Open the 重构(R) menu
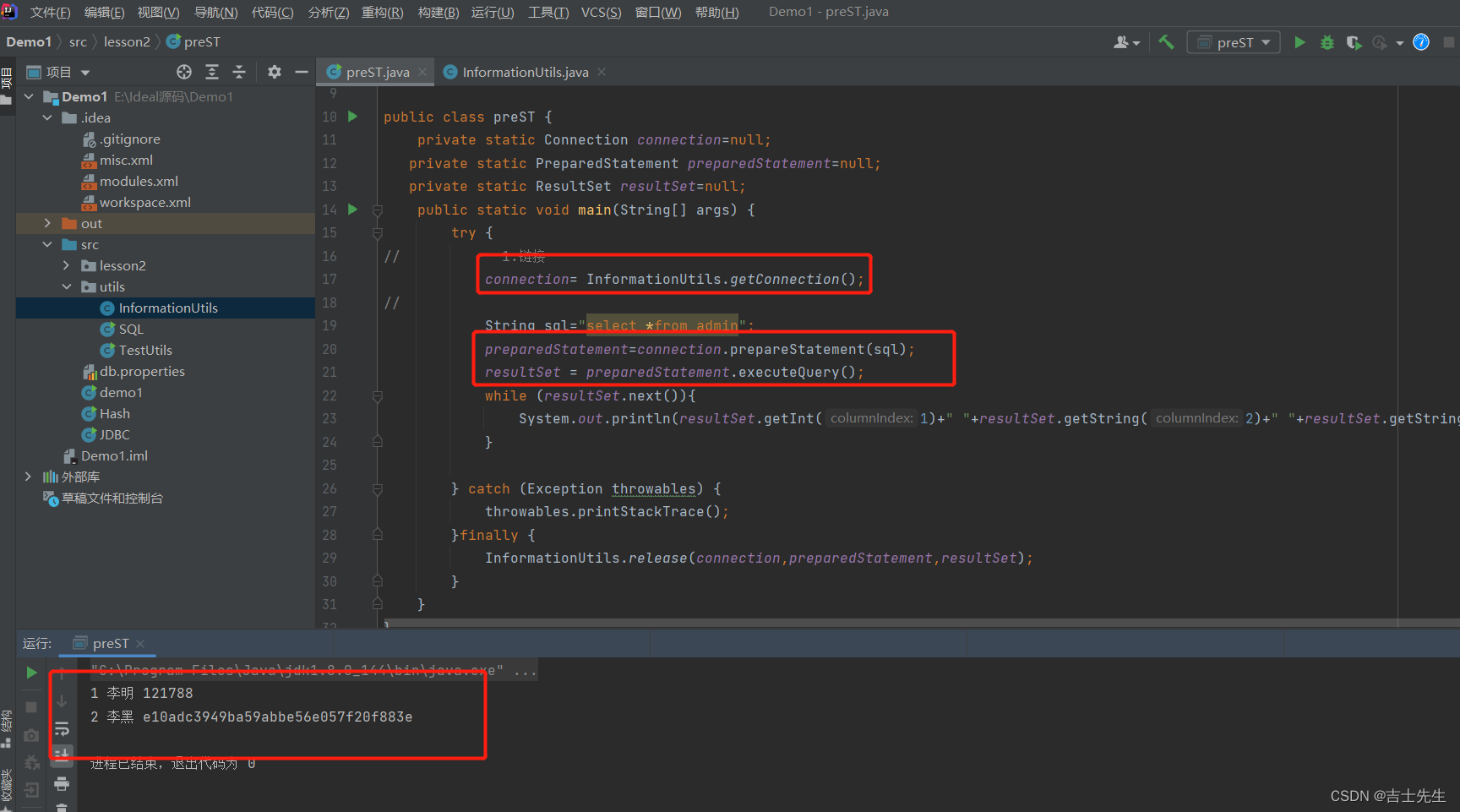The image size is (1460, 812). click(x=382, y=12)
